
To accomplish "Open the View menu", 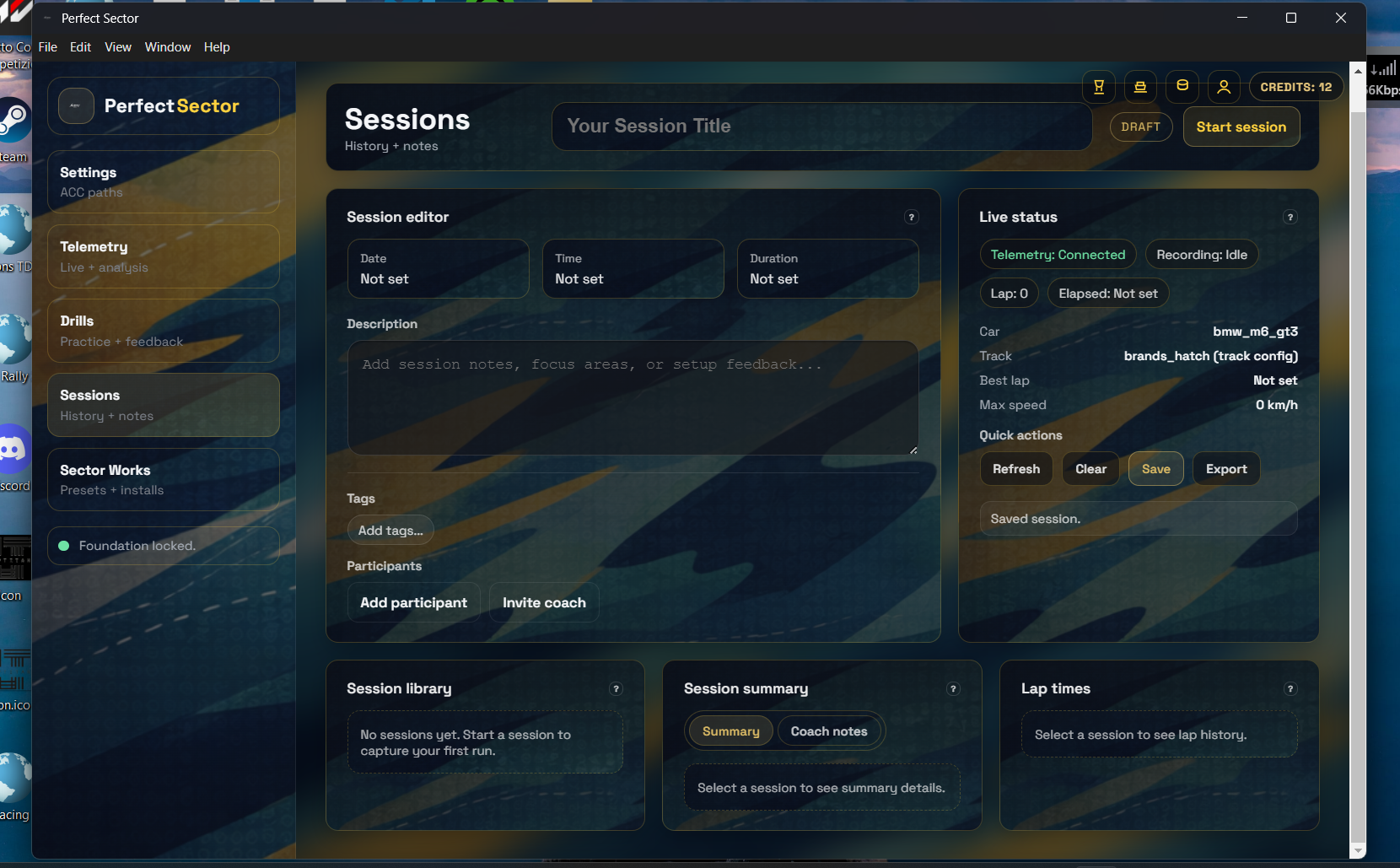I will 118,47.
